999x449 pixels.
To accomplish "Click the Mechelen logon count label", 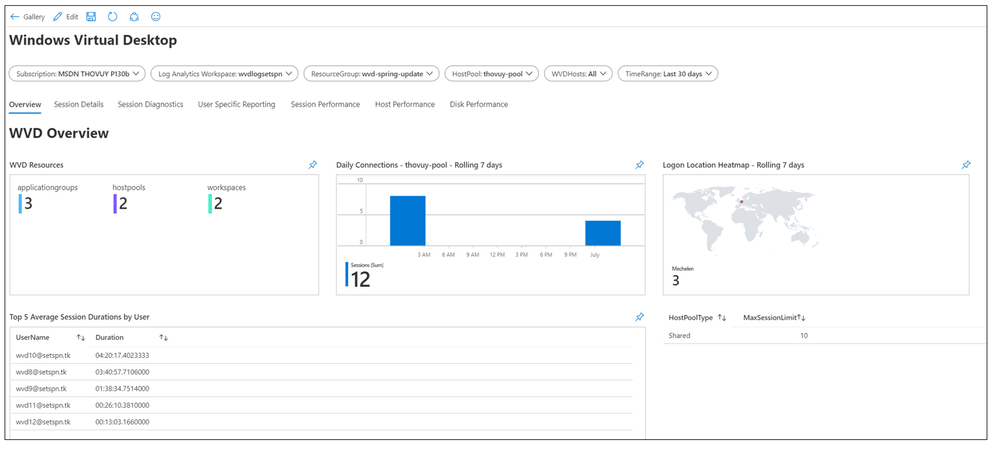I will click(x=683, y=276).
